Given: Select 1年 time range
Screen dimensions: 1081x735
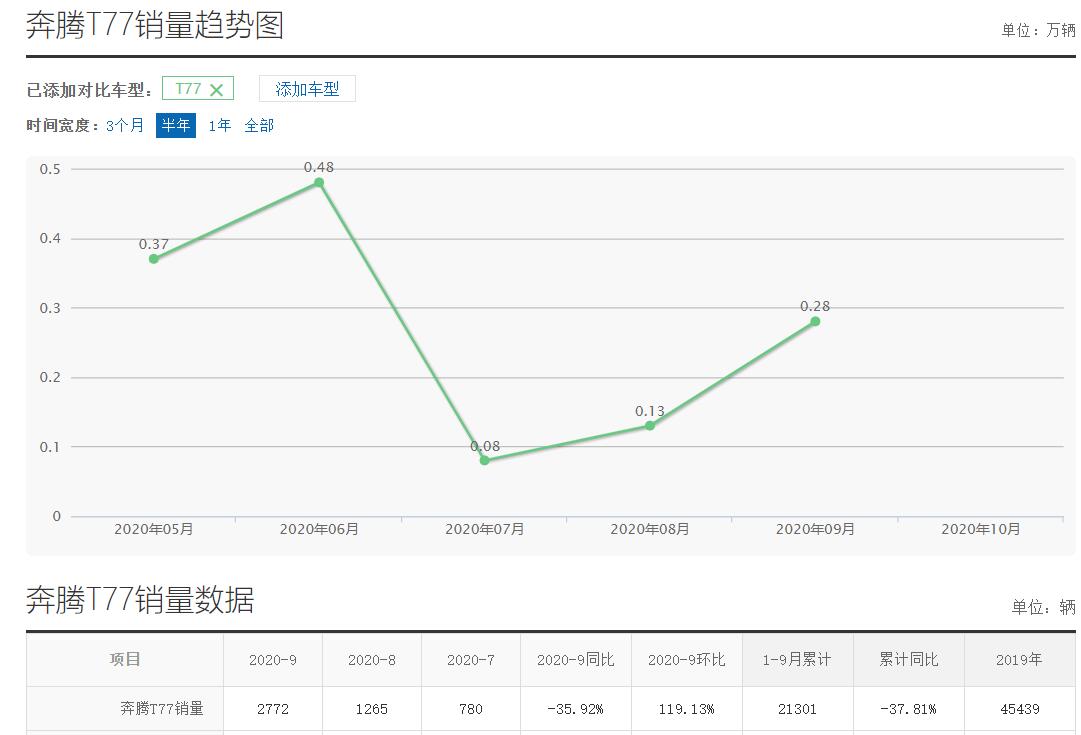Looking at the screenshot, I should 220,125.
